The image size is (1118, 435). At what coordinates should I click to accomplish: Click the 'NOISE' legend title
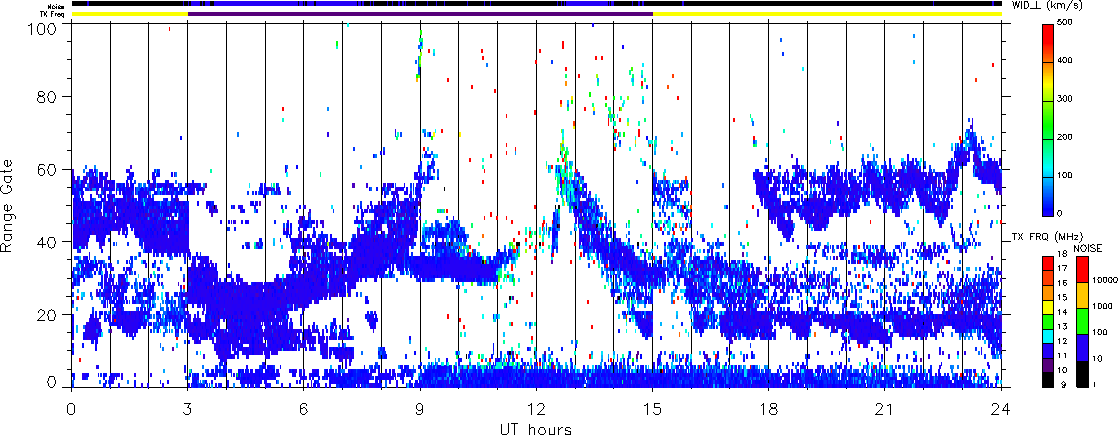pos(1088,248)
